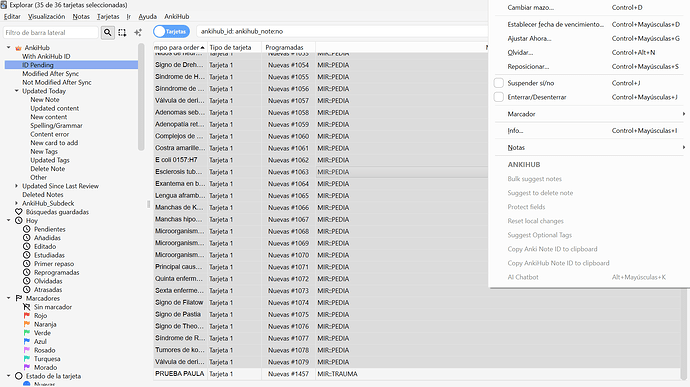Click the clock icon beside Estudiadas
The image size is (690, 387).
tap(27, 255)
